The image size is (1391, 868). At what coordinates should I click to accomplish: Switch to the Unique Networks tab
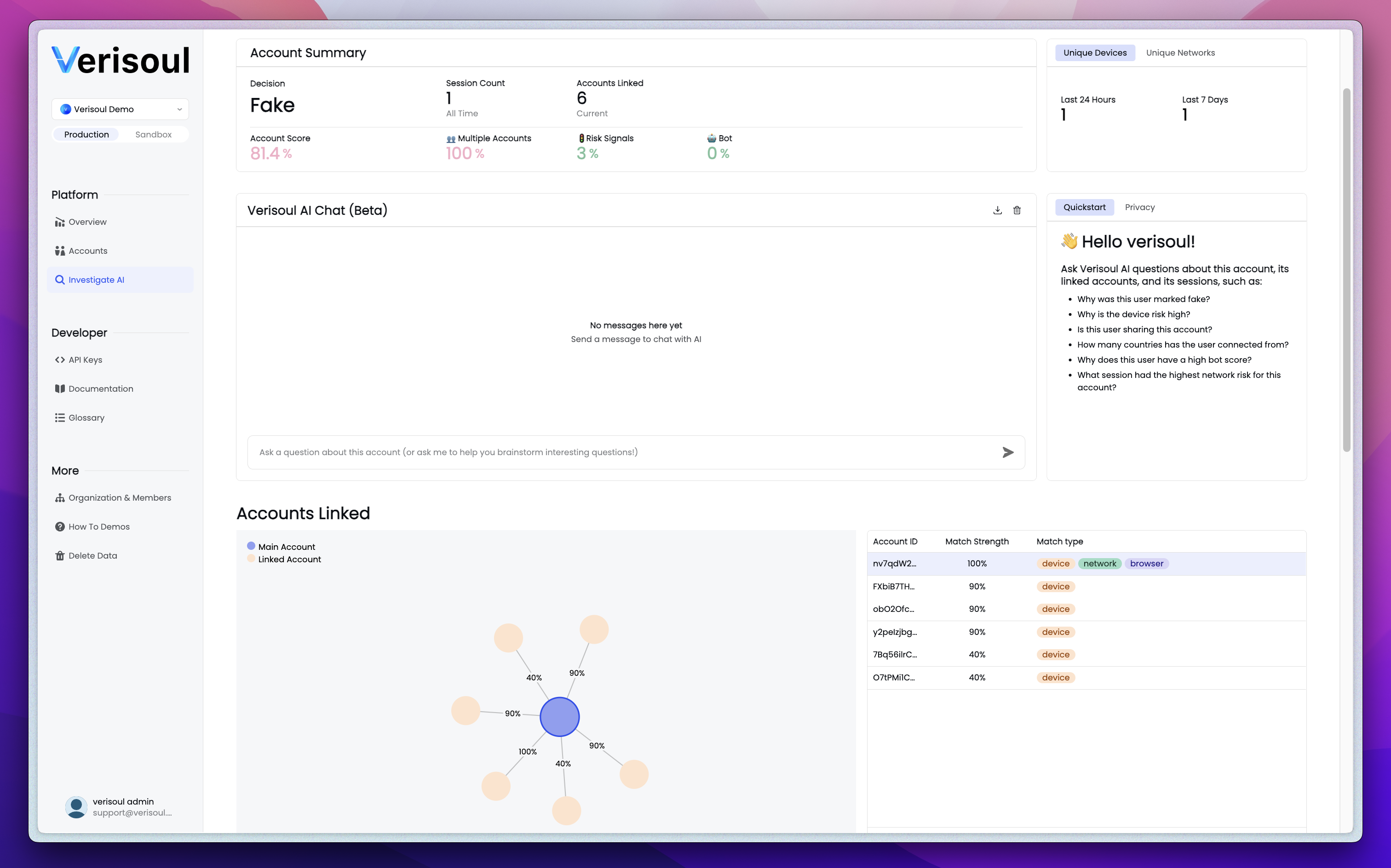(1180, 53)
